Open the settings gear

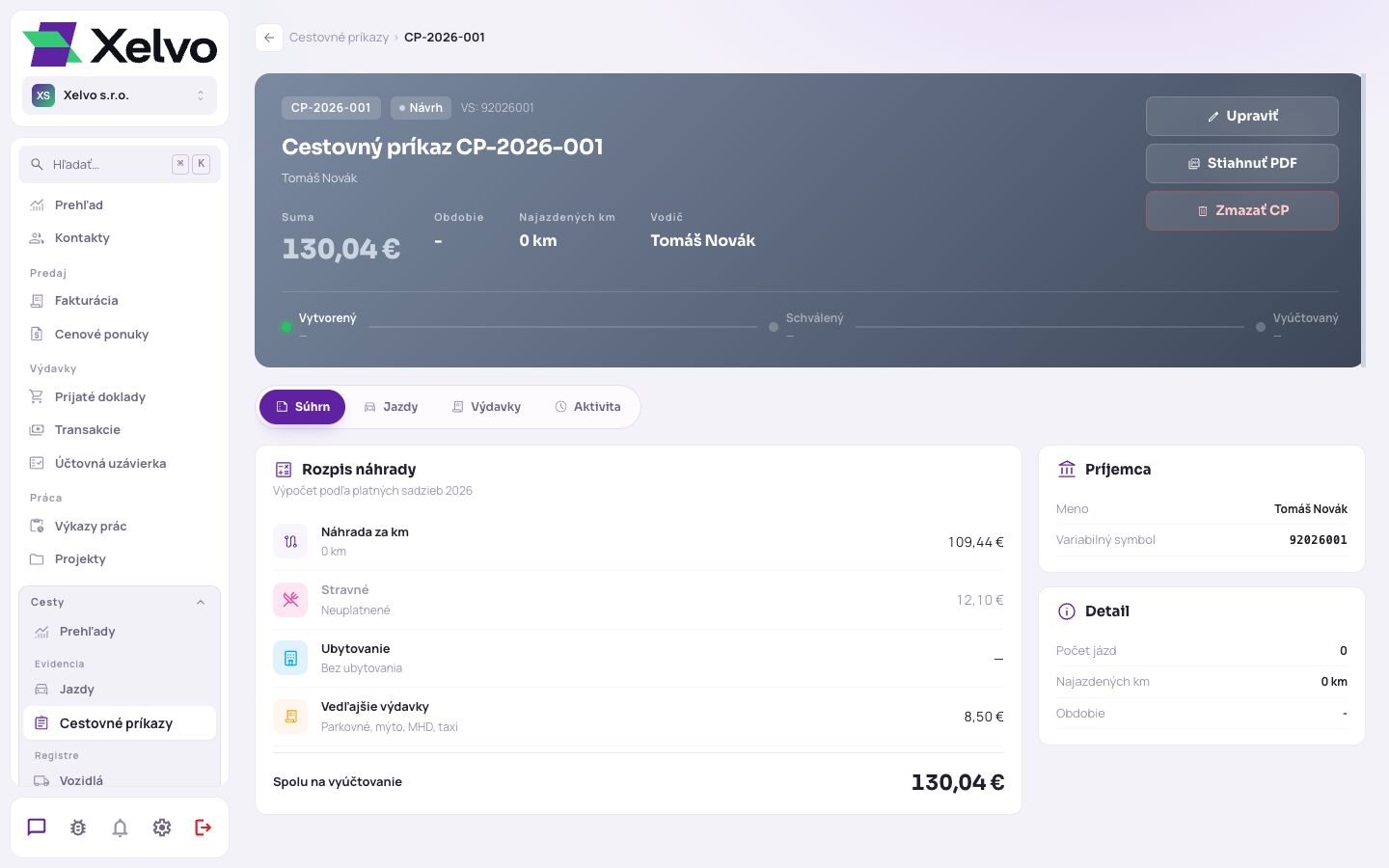tap(162, 827)
